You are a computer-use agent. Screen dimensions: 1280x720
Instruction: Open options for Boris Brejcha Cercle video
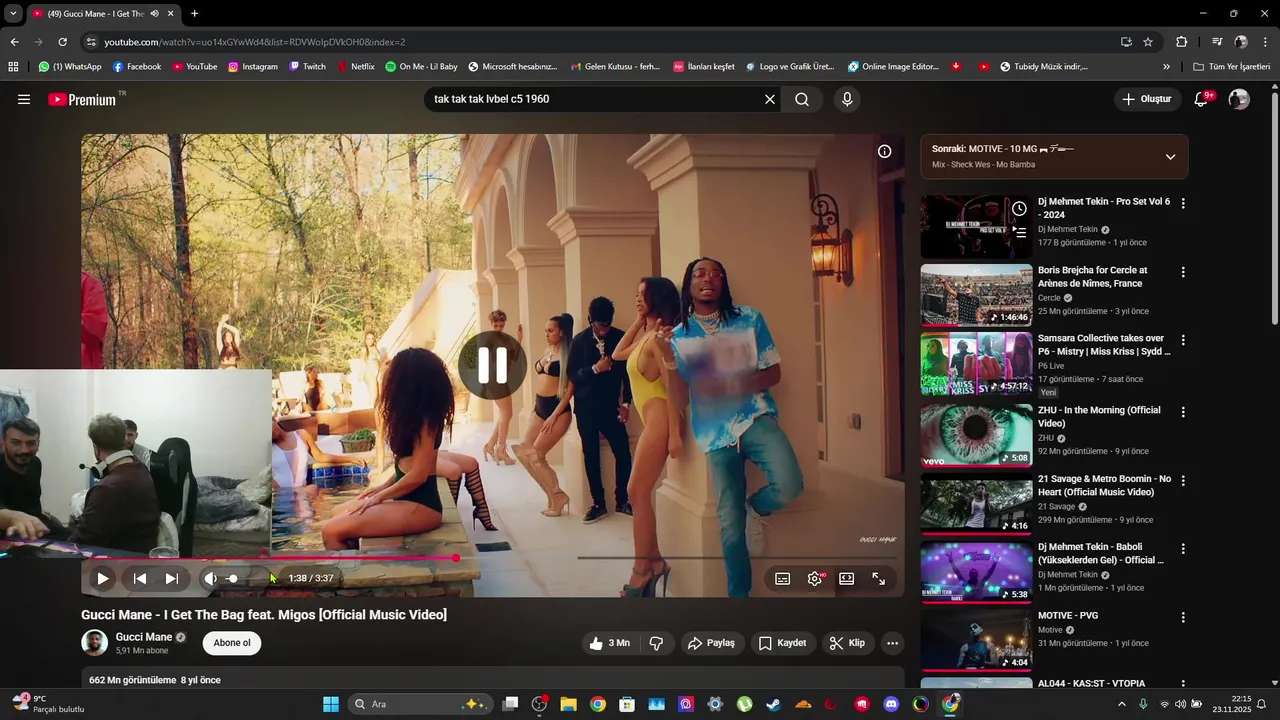coord(1183,272)
